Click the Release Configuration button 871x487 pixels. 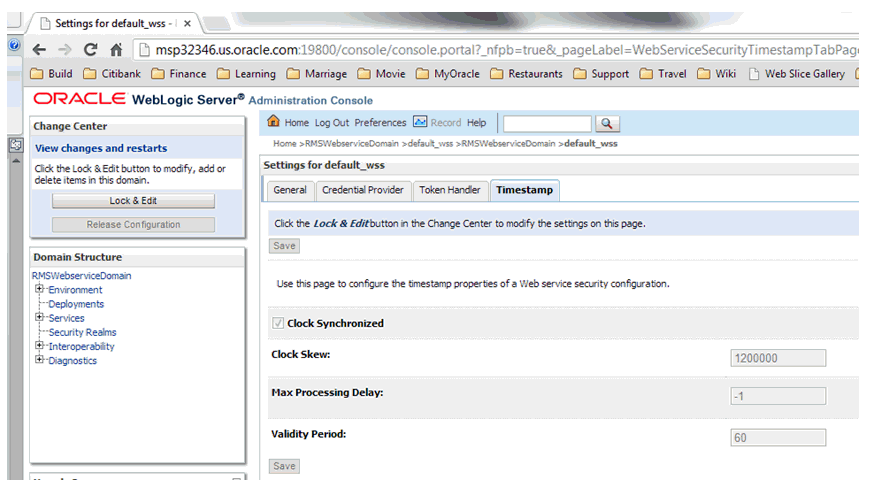(x=133, y=225)
